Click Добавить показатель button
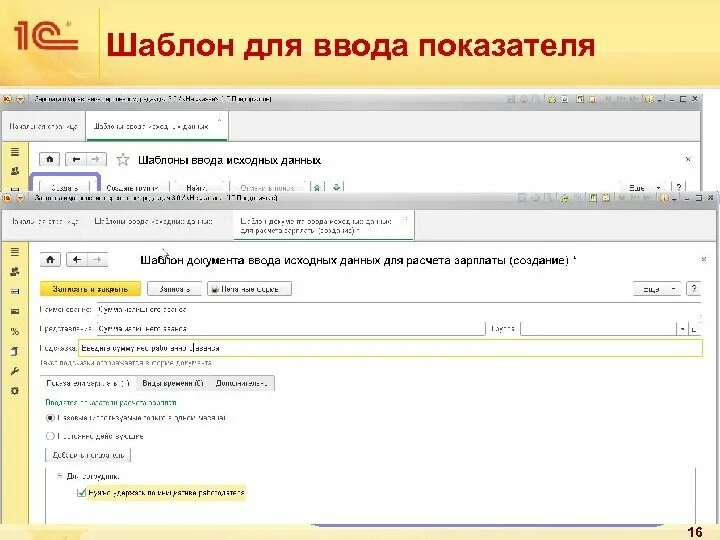The width and height of the screenshot is (720, 540). [88, 455]
